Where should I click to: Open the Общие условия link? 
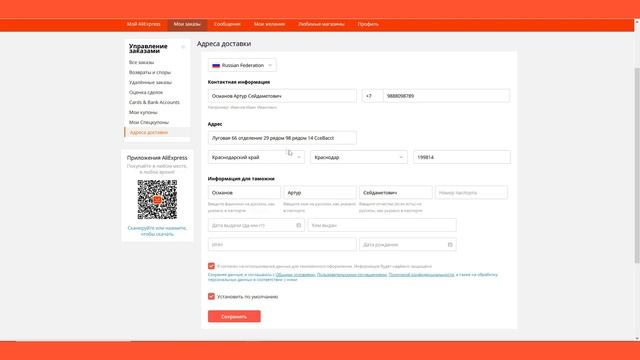pyautogui.click(x=296, y=275)
